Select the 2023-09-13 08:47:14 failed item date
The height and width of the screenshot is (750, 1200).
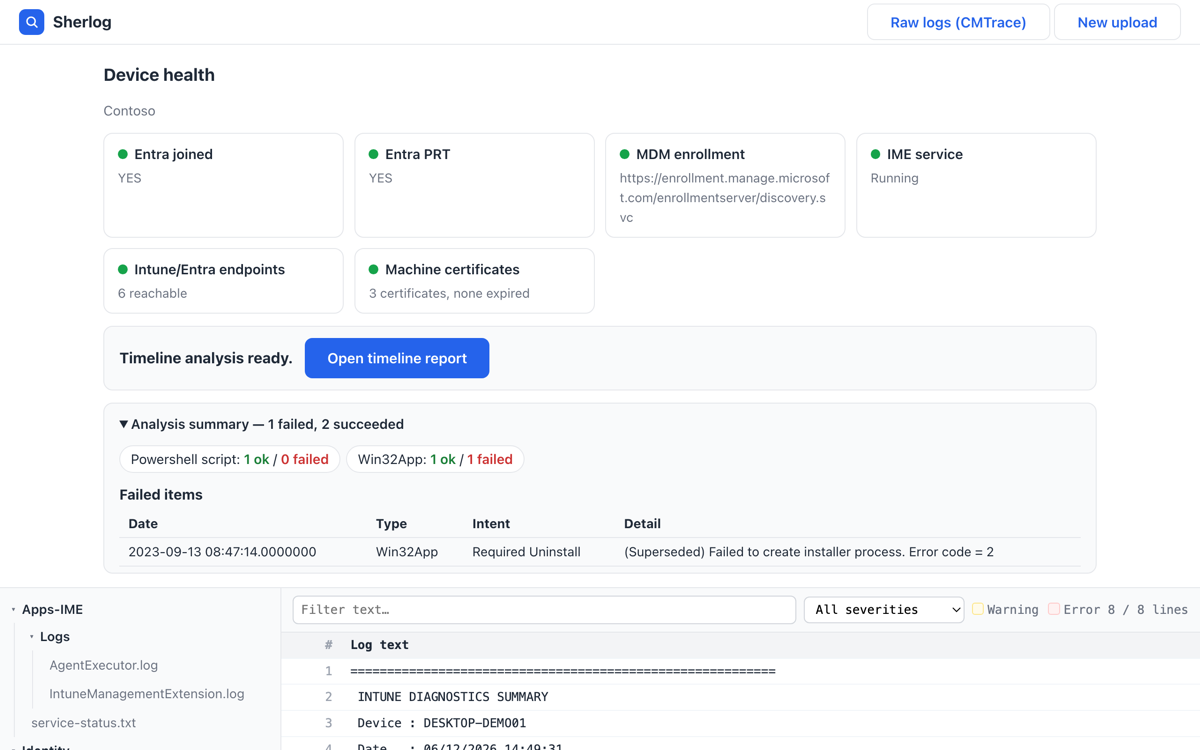pyautogui.click(x=222, y=552)
